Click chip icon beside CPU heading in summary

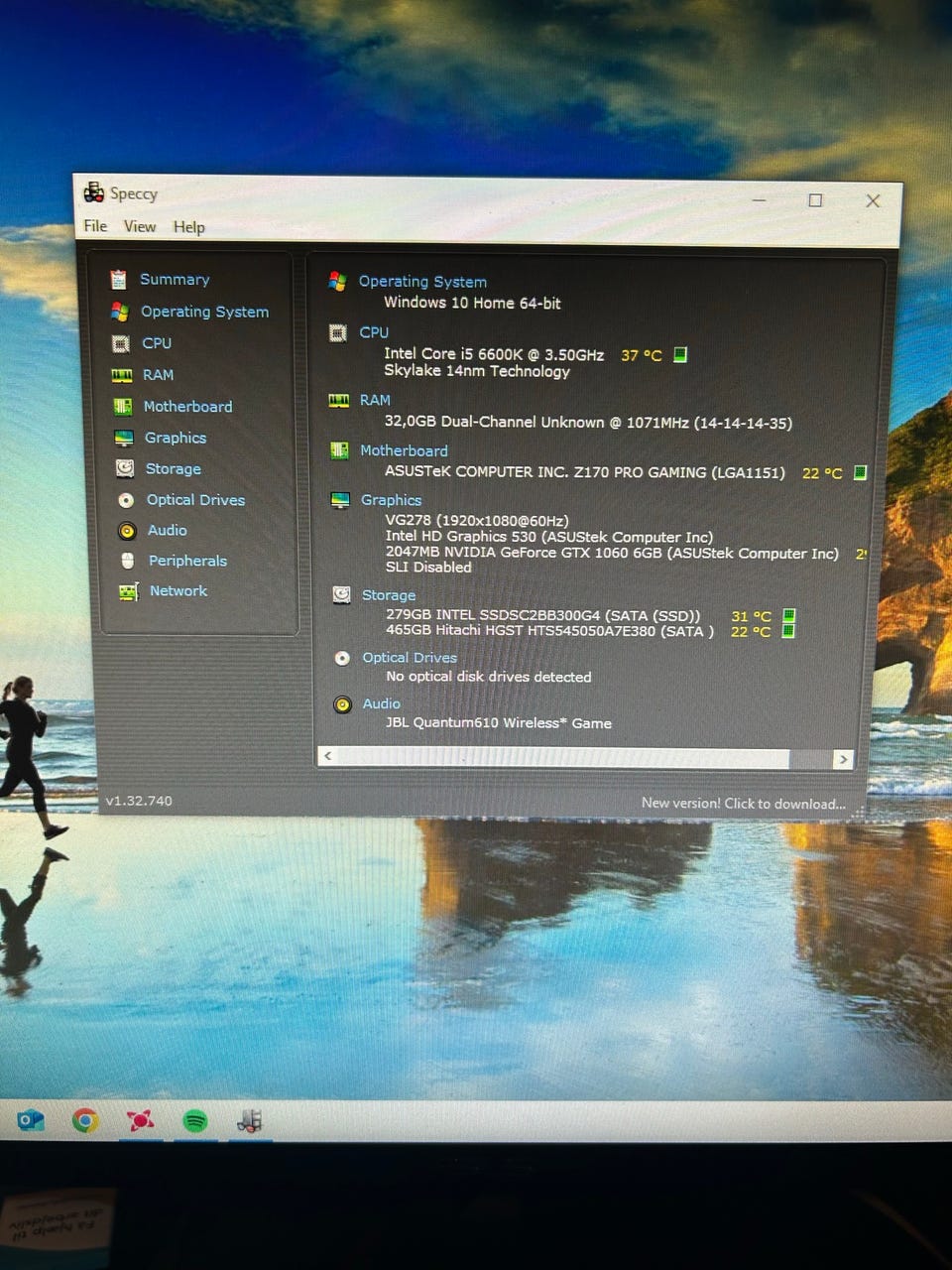click(338, 333)
